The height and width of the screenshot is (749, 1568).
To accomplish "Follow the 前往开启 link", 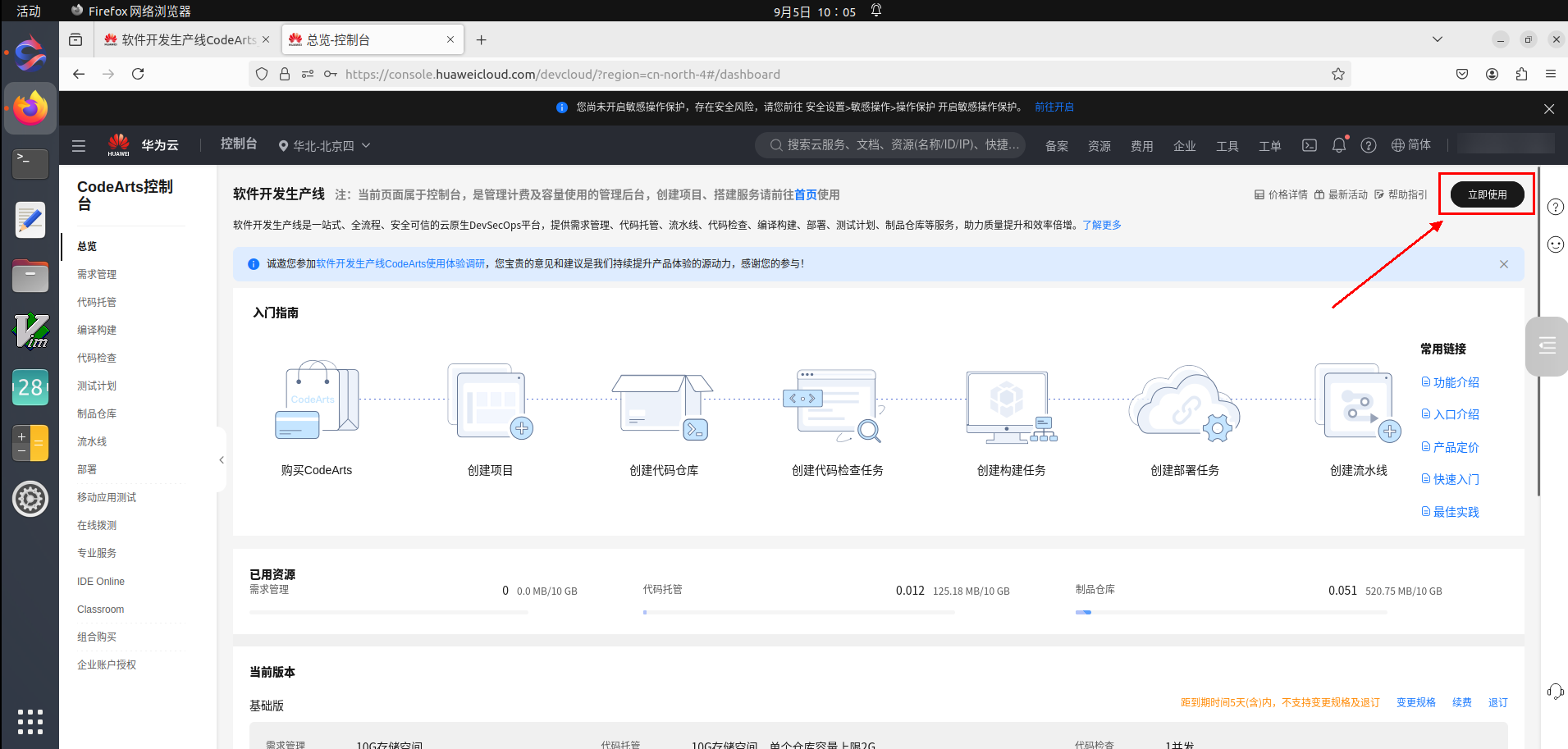I will (1054, 107).
